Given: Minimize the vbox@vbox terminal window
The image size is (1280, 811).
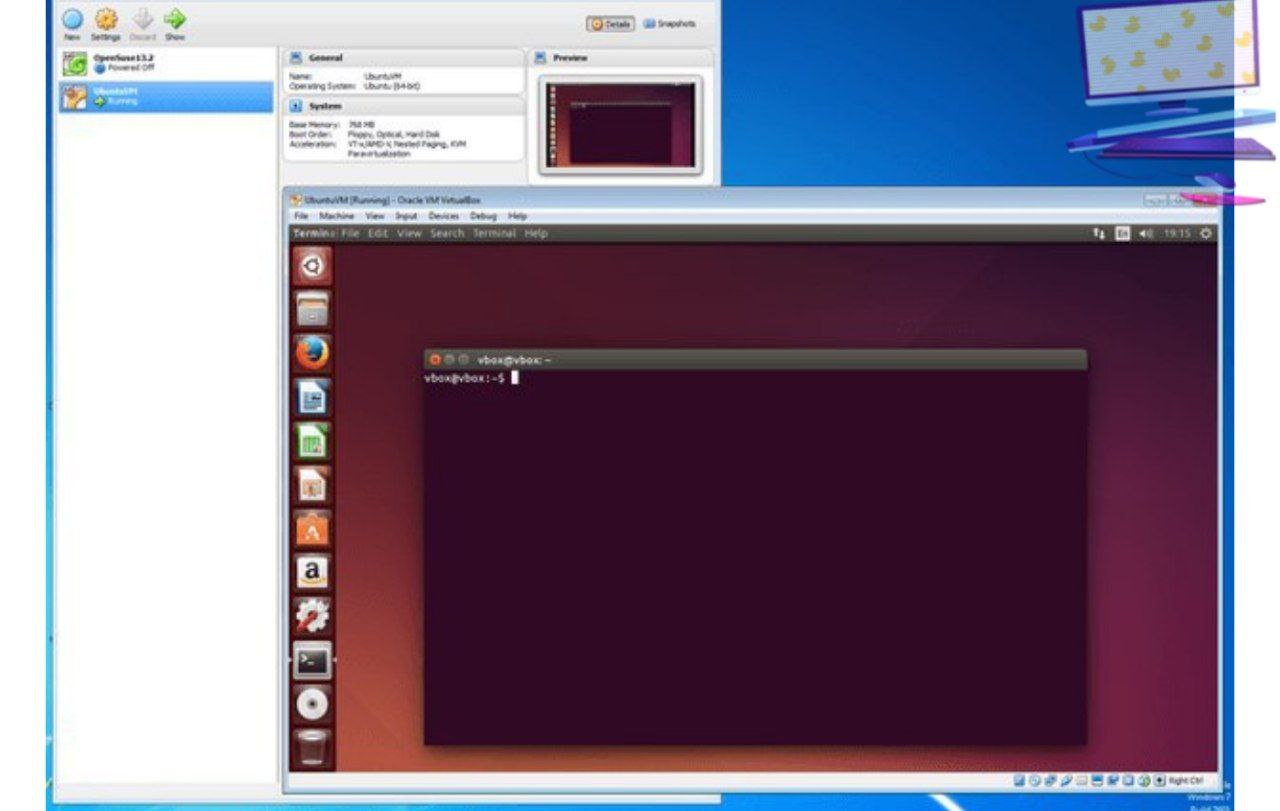Looking at the screenshot, I should coord(449,359).
